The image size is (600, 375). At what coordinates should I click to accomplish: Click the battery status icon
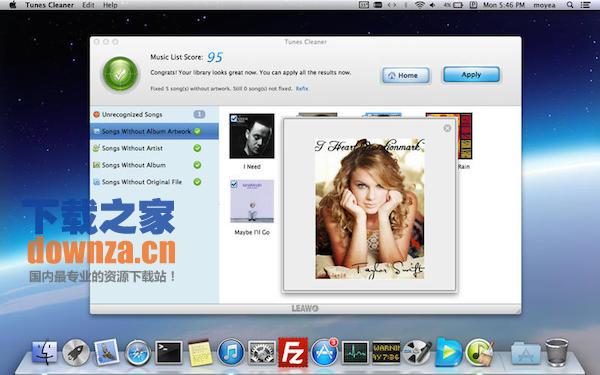[x=458, y=5]
